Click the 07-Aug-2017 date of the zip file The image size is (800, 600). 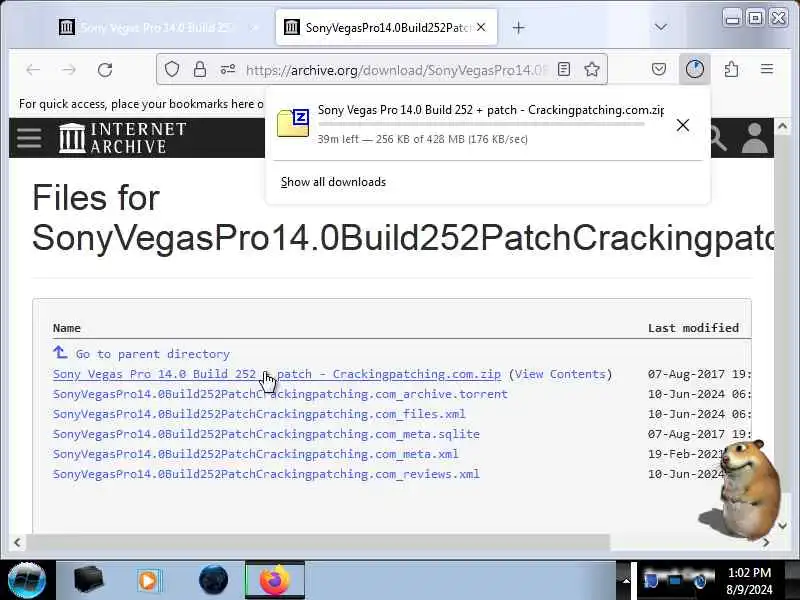pos(699,374)
